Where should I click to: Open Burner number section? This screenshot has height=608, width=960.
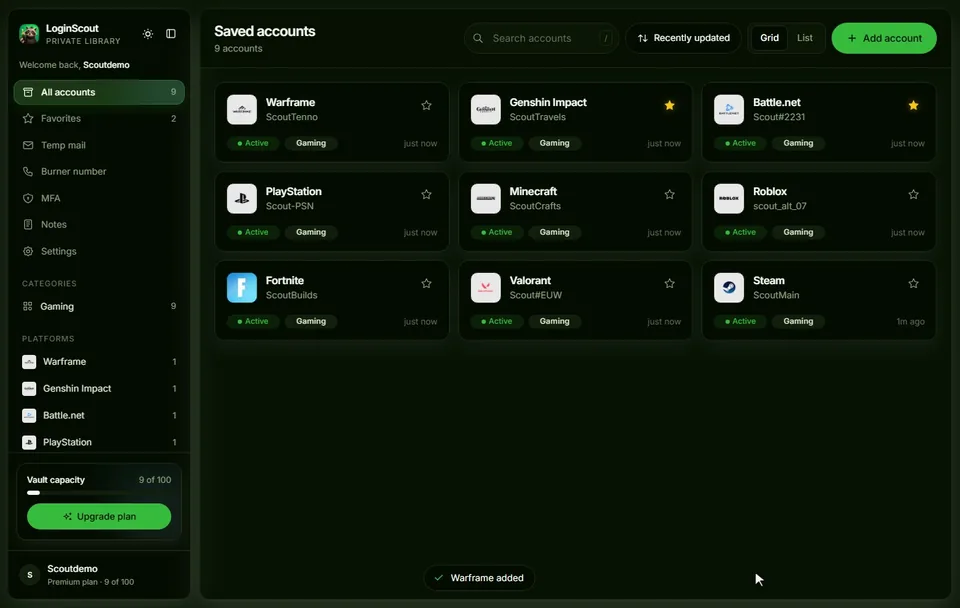99,171
